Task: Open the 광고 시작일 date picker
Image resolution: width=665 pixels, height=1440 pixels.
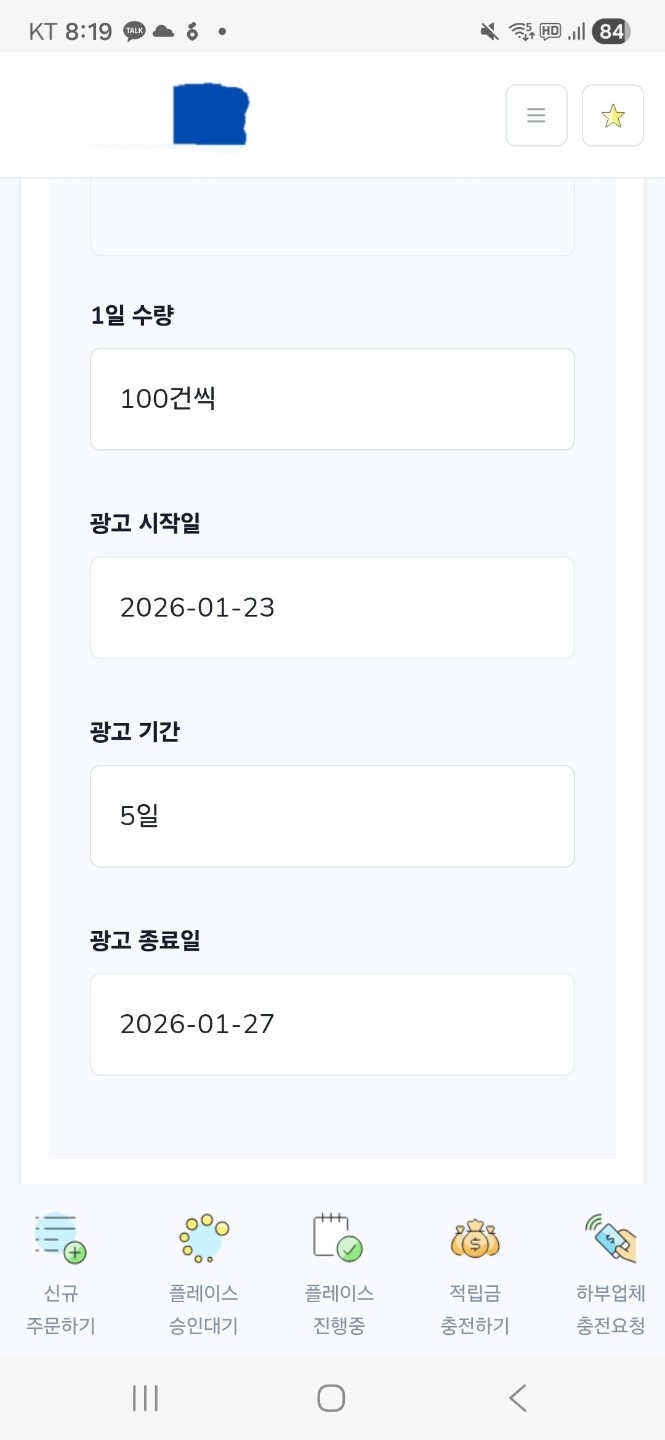Action: [332, 607]
